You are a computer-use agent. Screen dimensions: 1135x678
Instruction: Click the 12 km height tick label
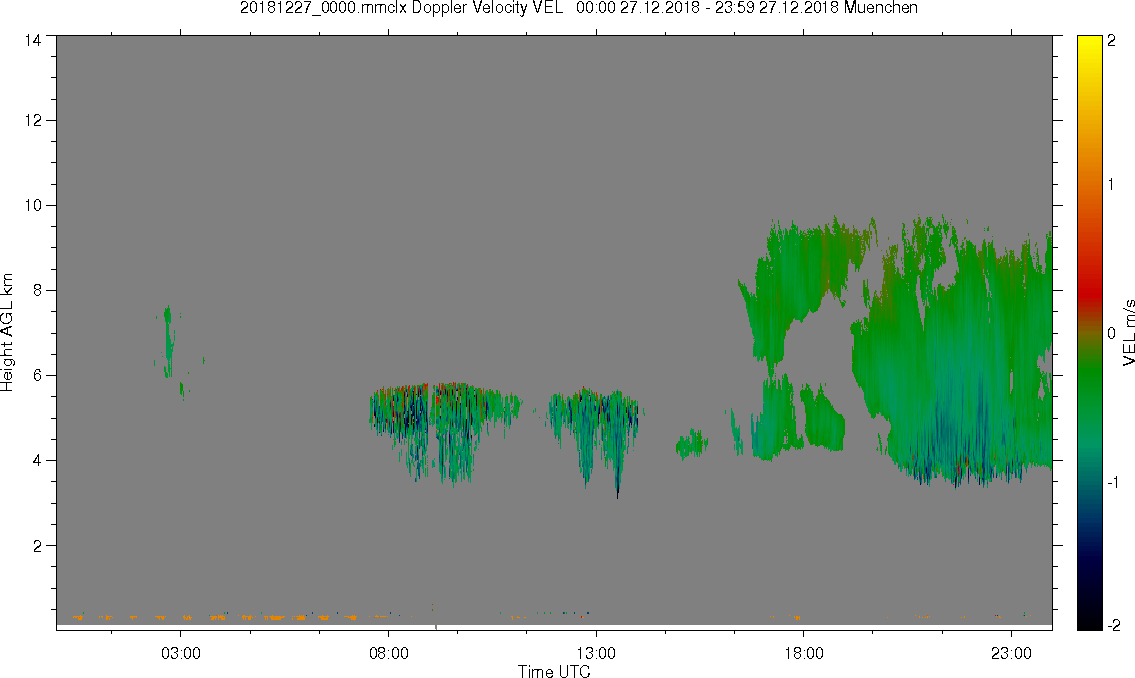coord(33,120)
